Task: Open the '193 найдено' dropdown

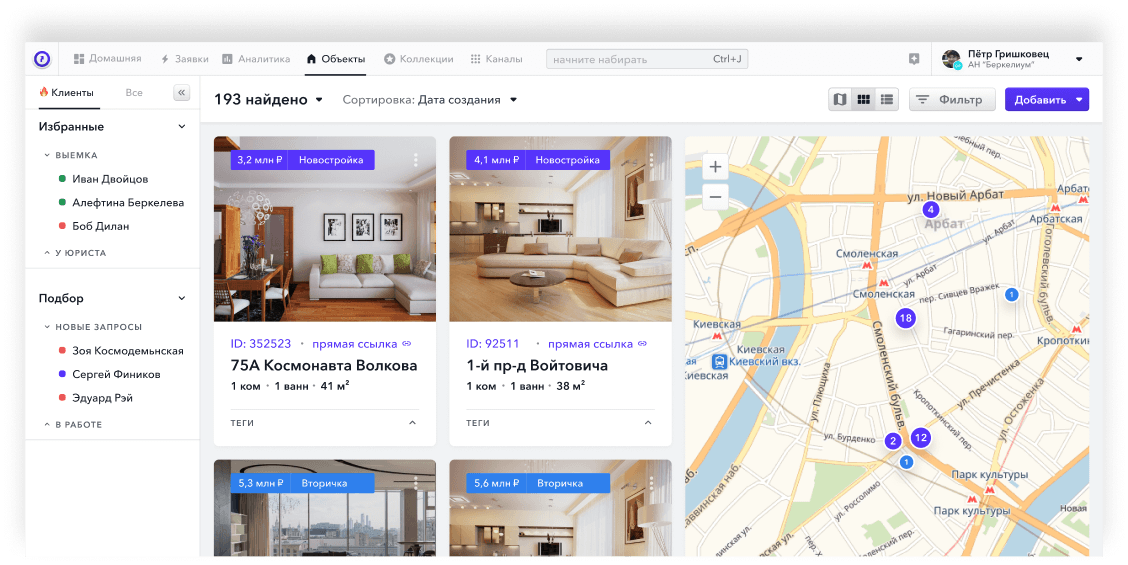Action: (268, 99)
